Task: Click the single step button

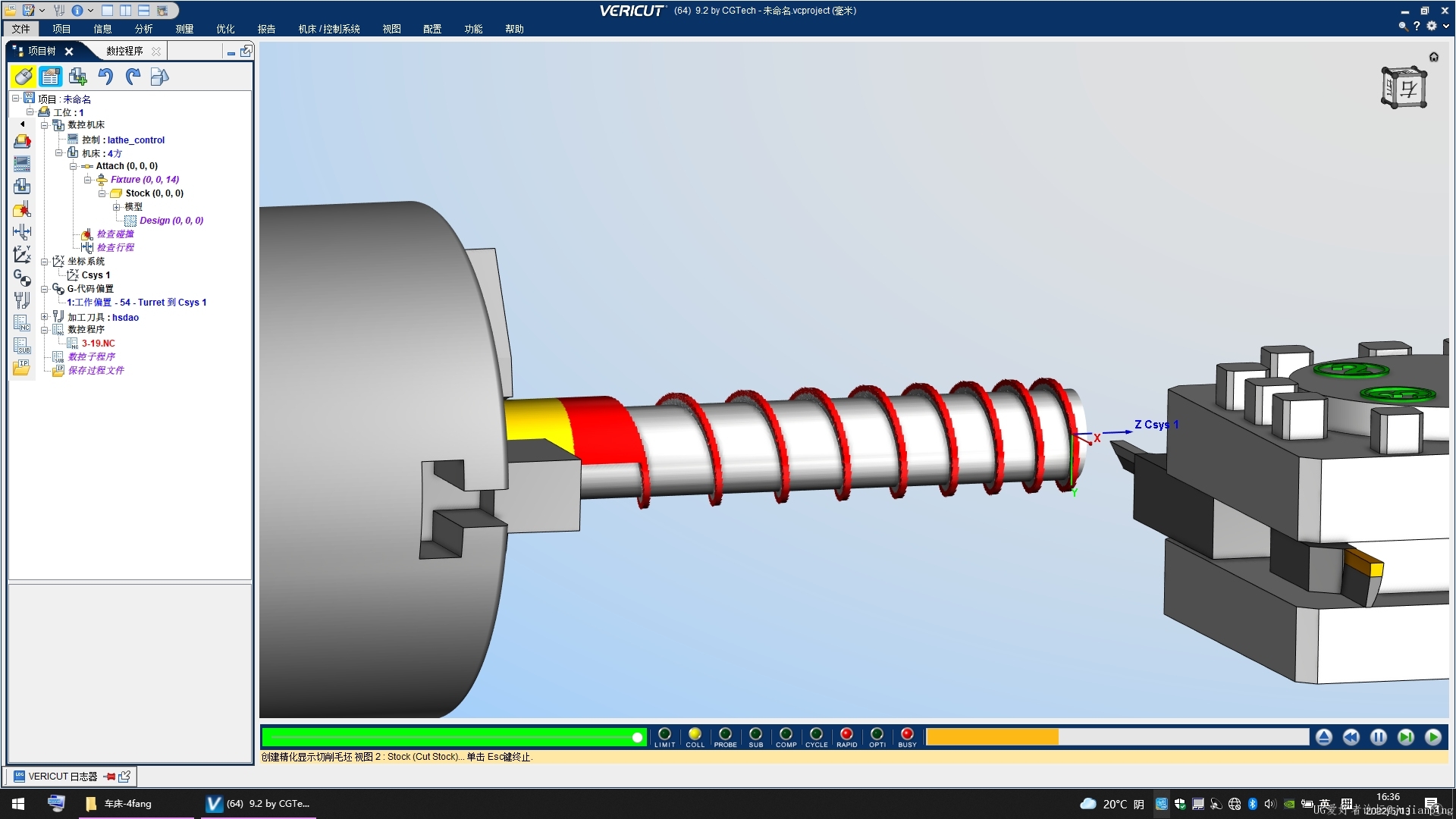Action: click(1406, 737)
